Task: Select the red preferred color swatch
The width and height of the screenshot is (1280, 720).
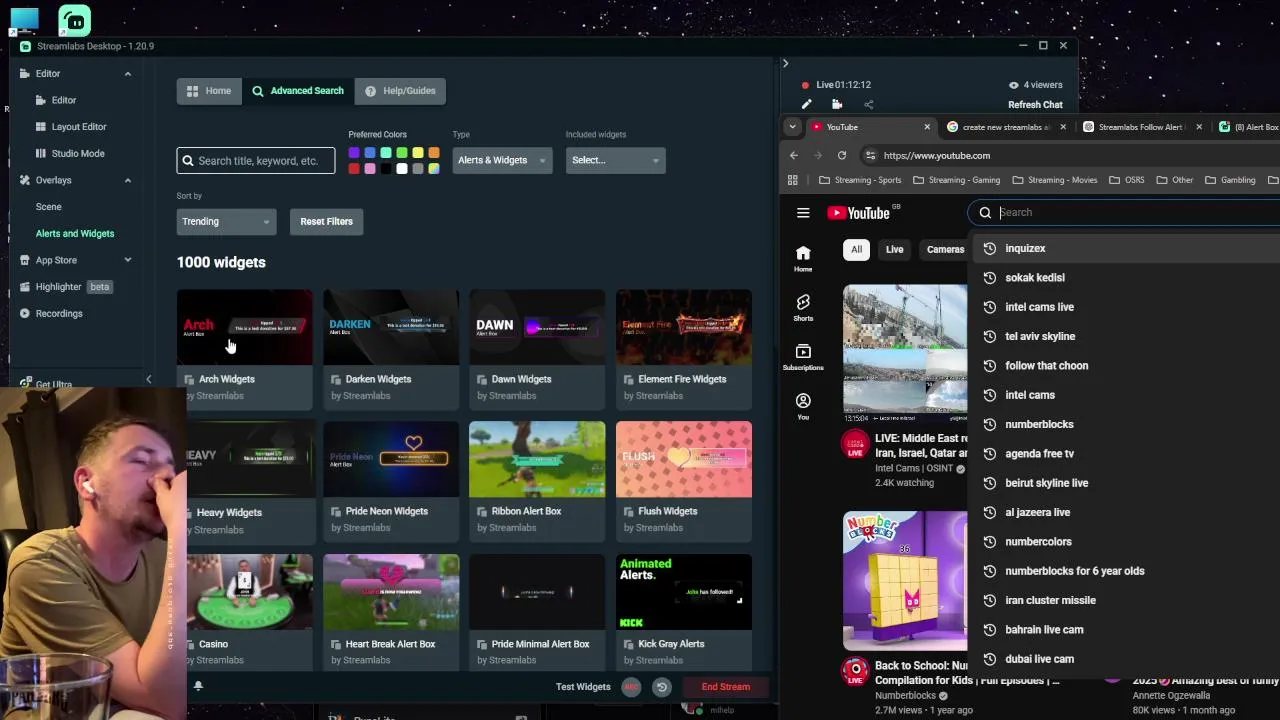Action: click(354, 169)
